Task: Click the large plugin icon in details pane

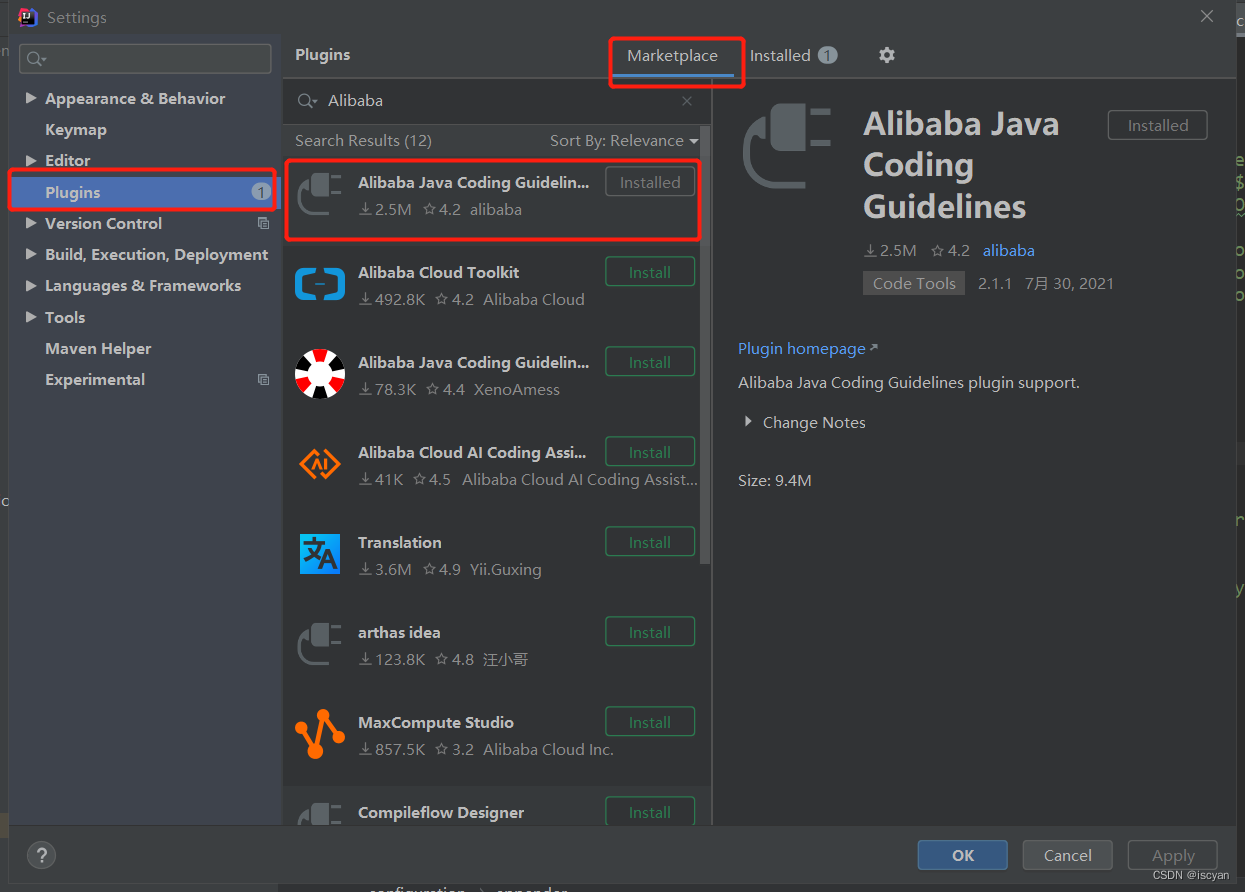Action: pos(788,147)
